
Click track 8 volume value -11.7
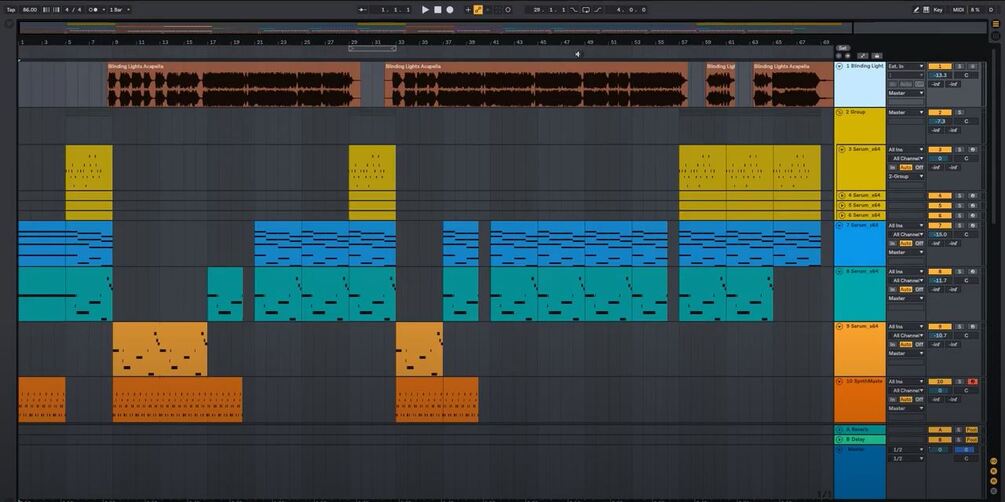pyautogui.click(x=940, y=280)
